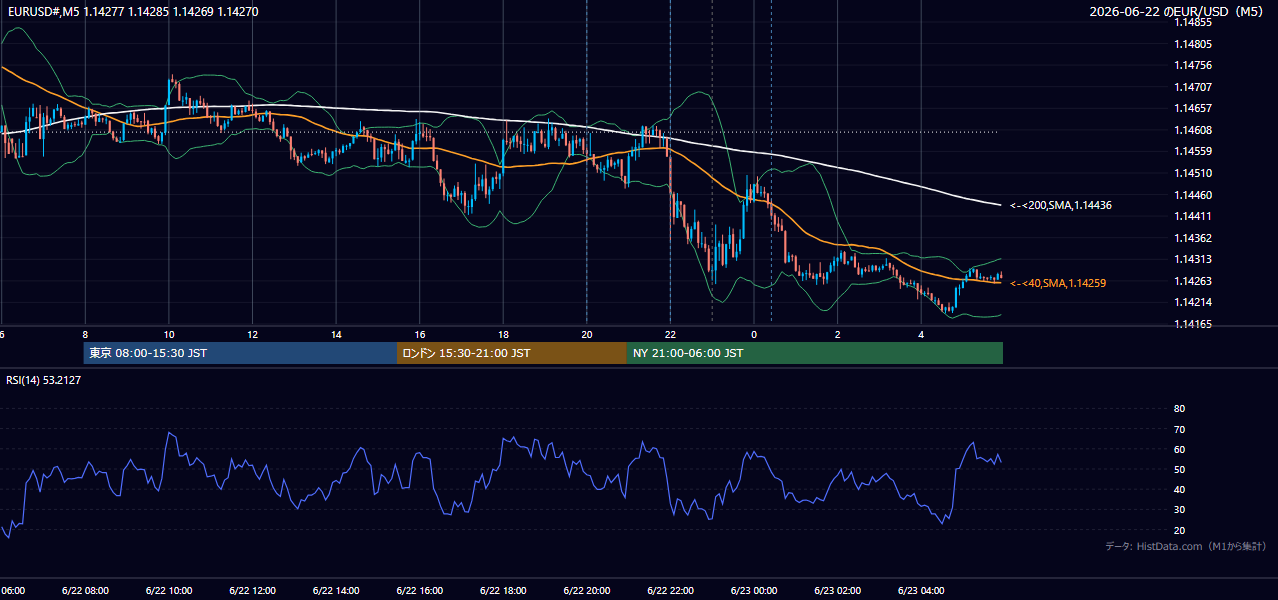Click the 6/23 00:00 date label
Screen dimensions: 1278x600
click(754, 590)
